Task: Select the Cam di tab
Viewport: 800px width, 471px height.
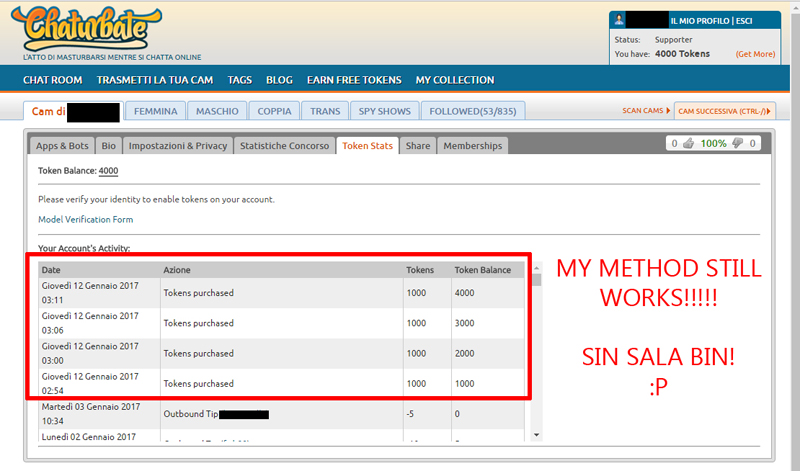Action: [73, 111]
